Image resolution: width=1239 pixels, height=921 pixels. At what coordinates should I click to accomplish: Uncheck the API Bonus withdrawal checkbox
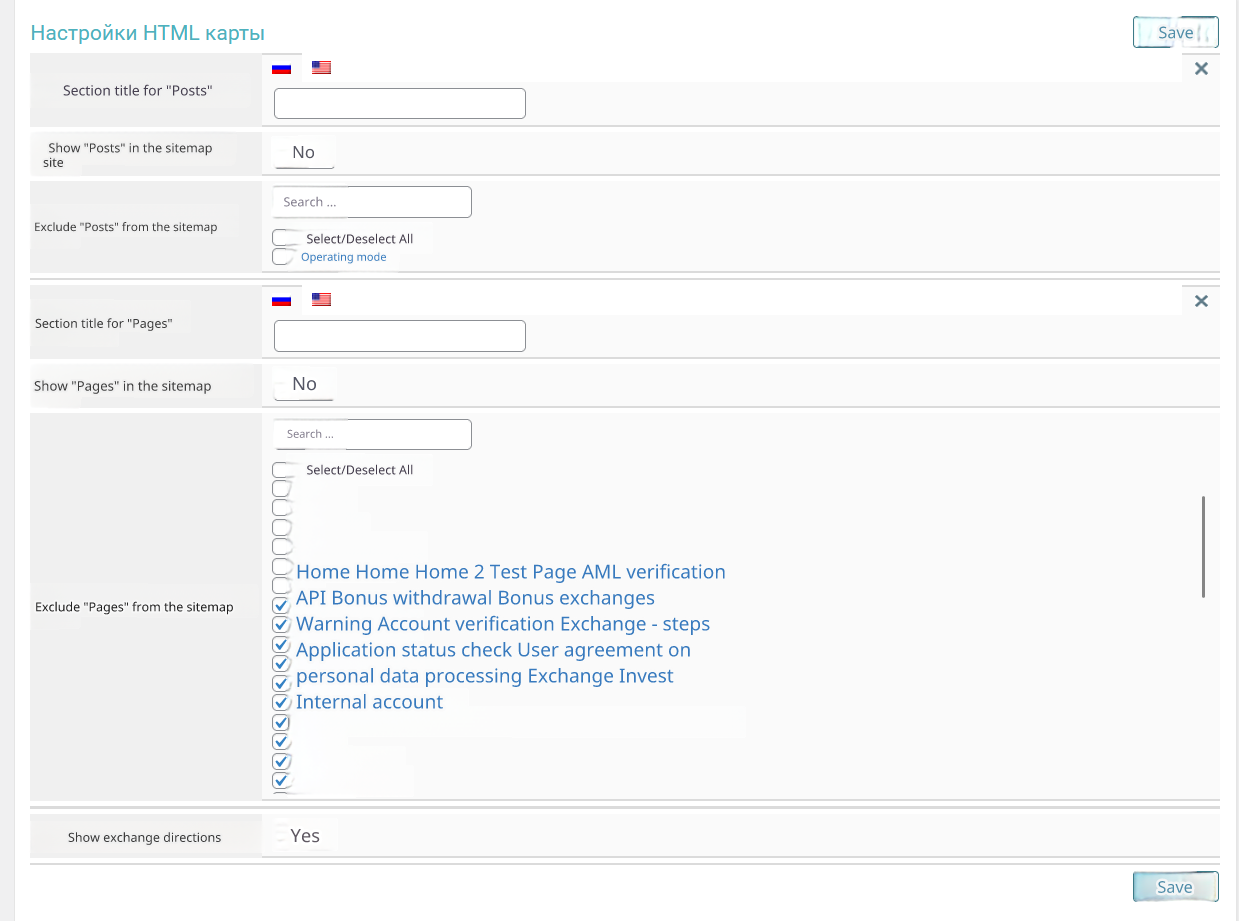pyautogui.click(x=281, y=606)
